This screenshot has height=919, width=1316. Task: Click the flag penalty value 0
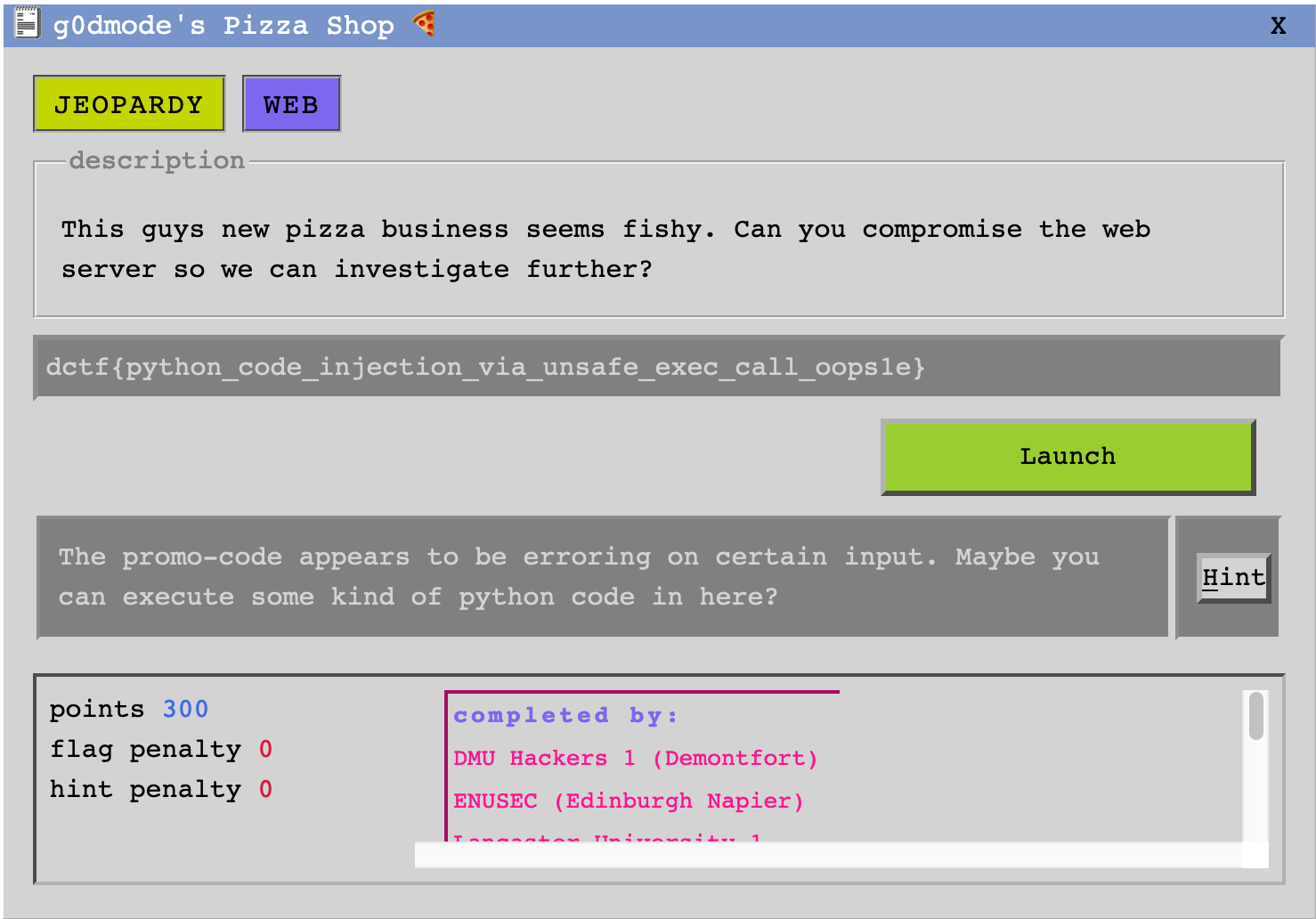tap(265, 750)
